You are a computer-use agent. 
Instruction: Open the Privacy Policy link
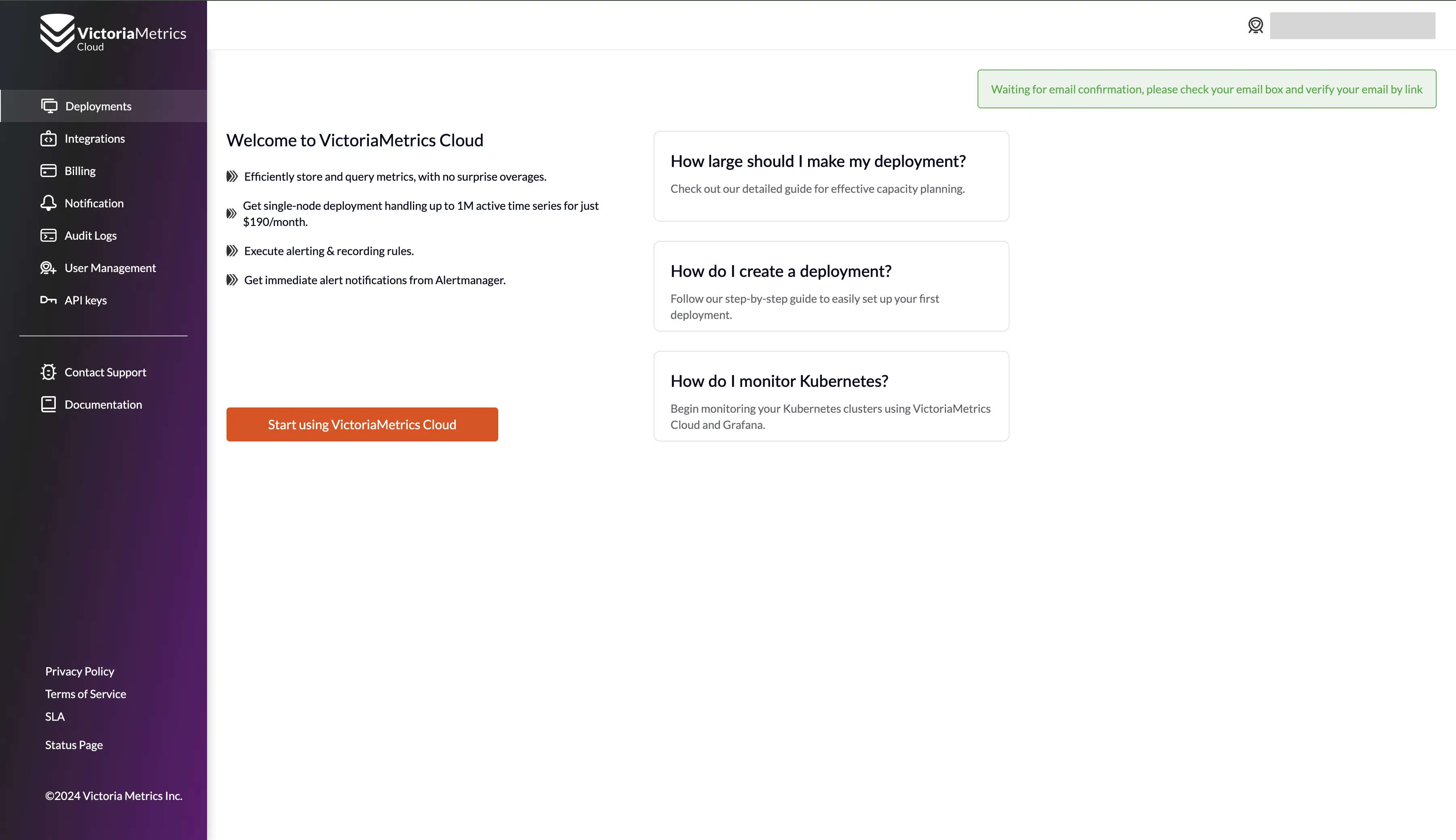(x=80, y=671)
